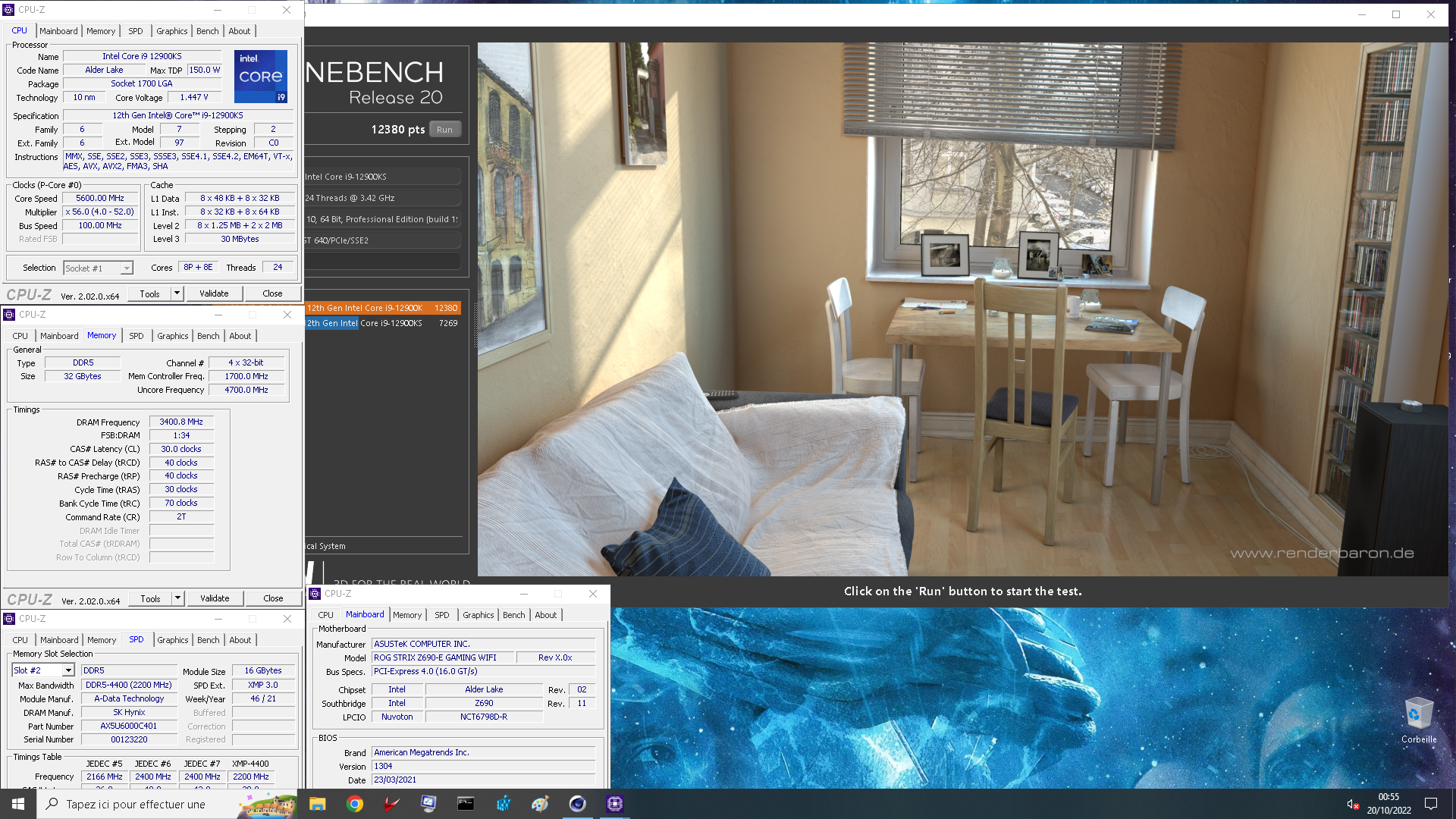Image resolution: width=1456 pixels, height=819 pixels.
Task: Open the Corbeille recycle bin icon
Action: coord(1419,720)
